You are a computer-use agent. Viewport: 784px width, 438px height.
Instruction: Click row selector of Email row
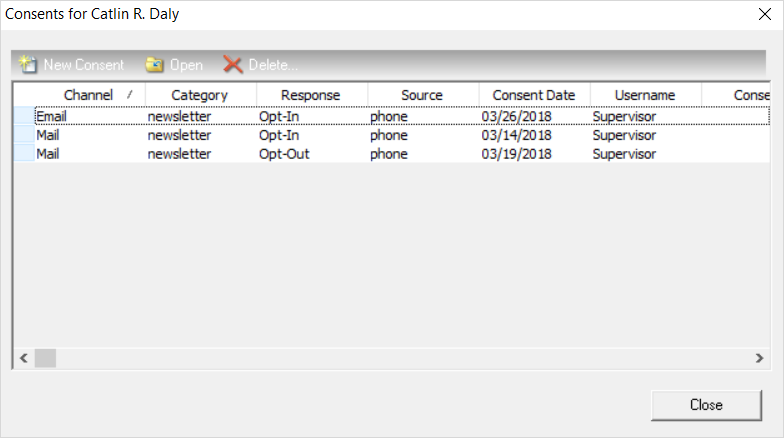23,116
